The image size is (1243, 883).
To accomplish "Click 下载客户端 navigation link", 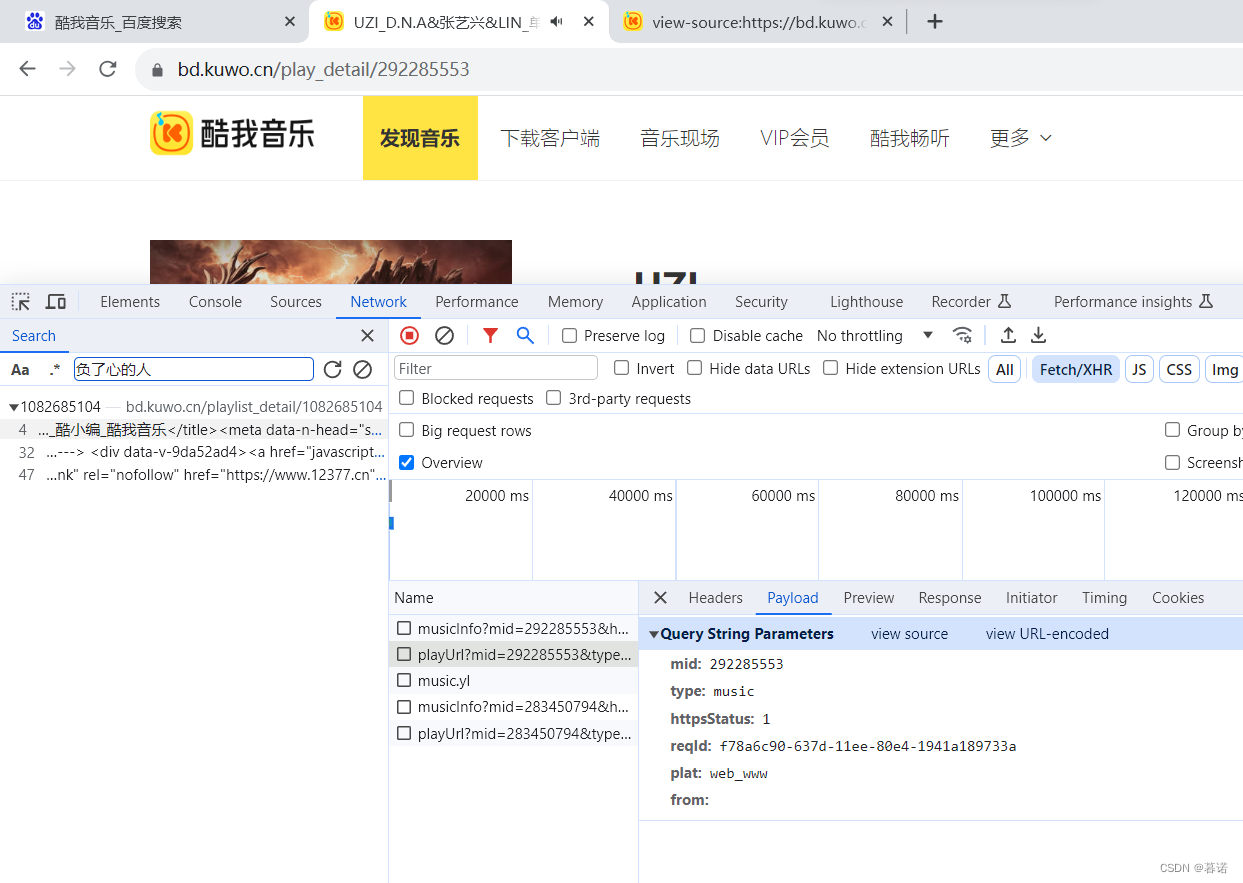I will pyautogui.click(x=550, y=138).
